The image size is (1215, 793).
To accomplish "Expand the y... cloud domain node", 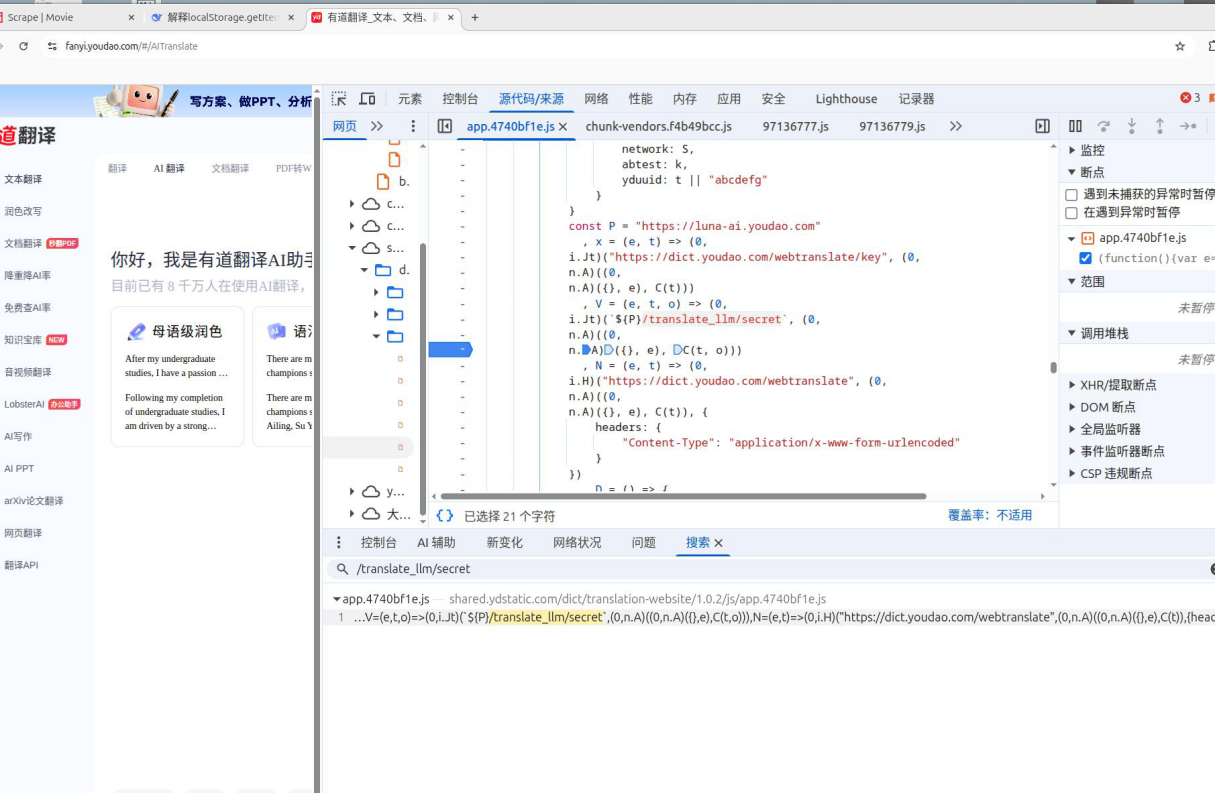I will 352,492.
